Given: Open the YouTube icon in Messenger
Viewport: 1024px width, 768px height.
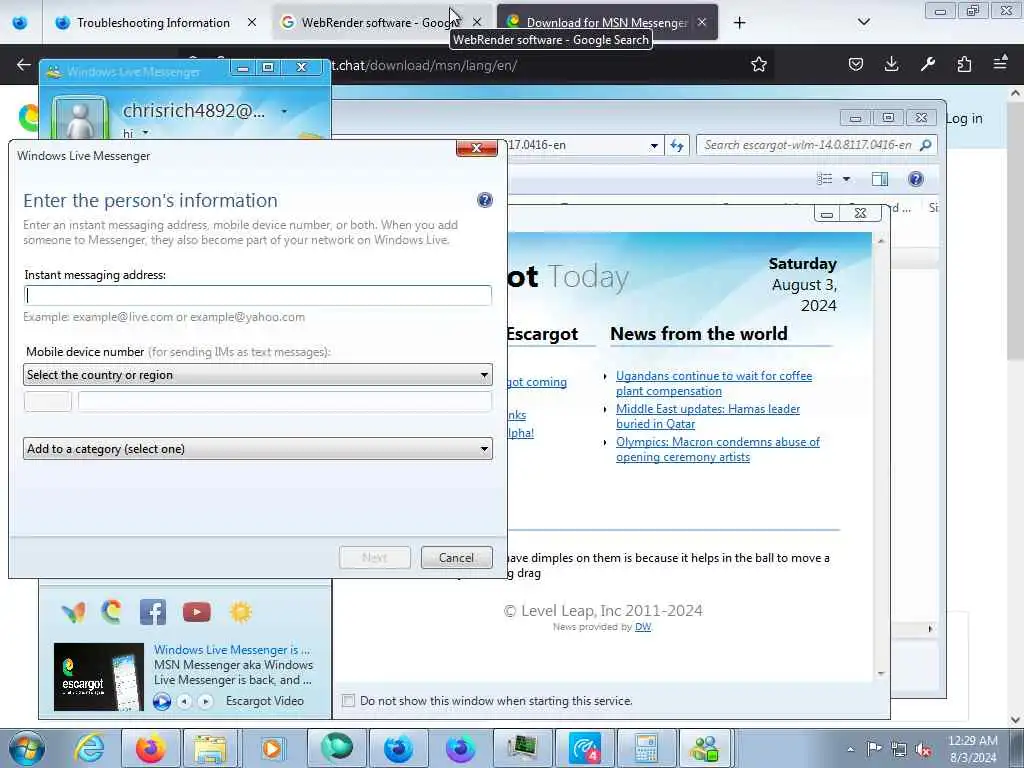Looking at the screenshot, I should point(197,612).
